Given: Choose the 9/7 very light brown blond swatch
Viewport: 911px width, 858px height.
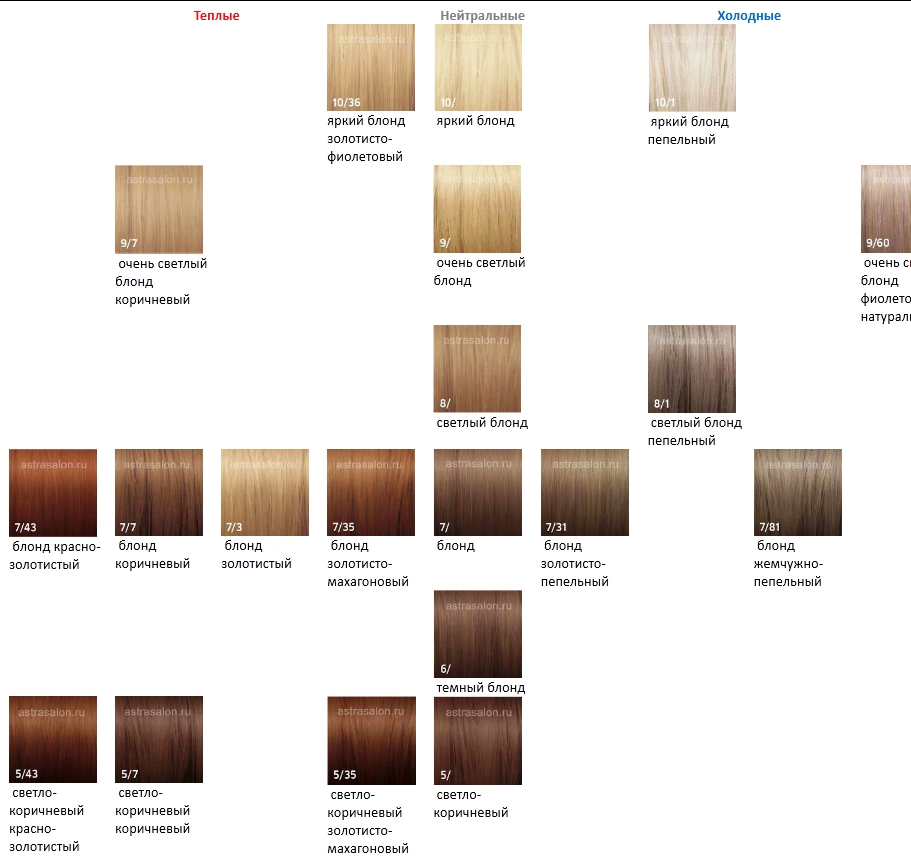Looking at the screenshot, I should (159, 209).
